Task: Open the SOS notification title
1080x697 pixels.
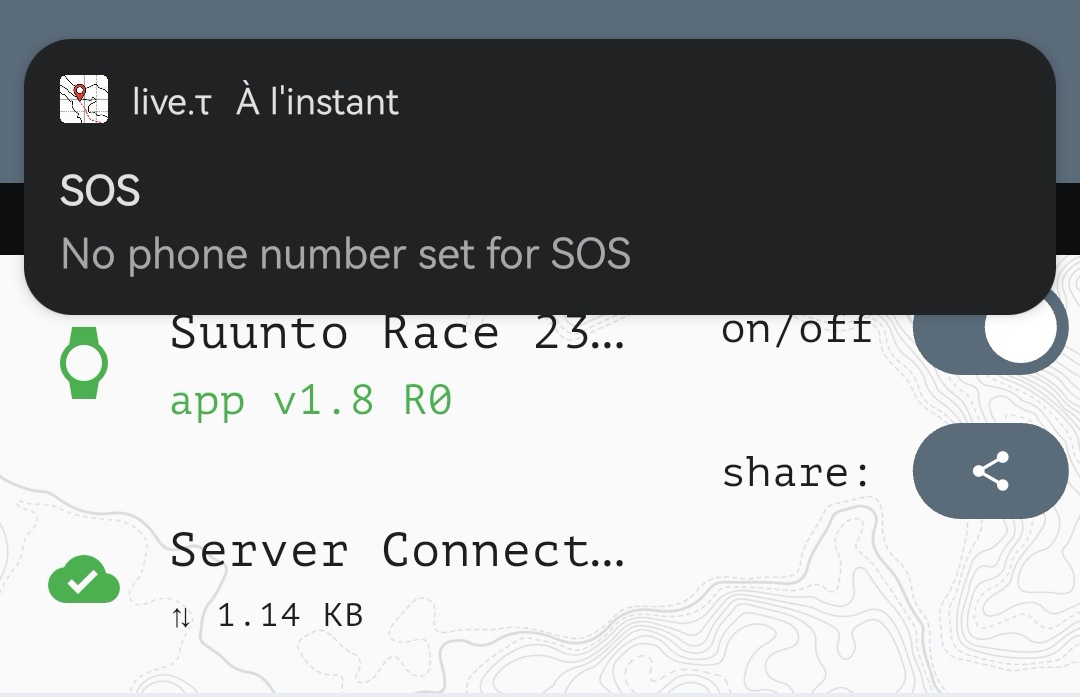Action: coord(100,191)
